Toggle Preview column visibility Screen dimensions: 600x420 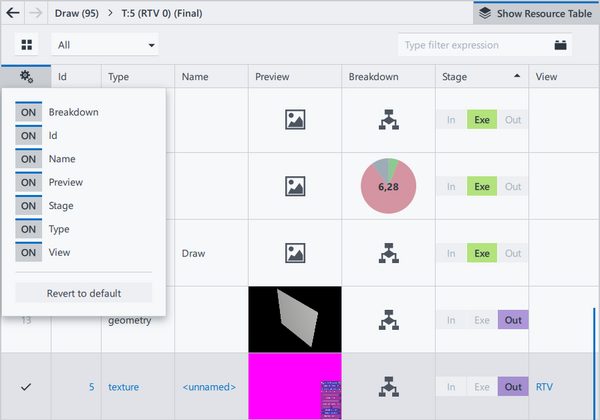point(29,182)
